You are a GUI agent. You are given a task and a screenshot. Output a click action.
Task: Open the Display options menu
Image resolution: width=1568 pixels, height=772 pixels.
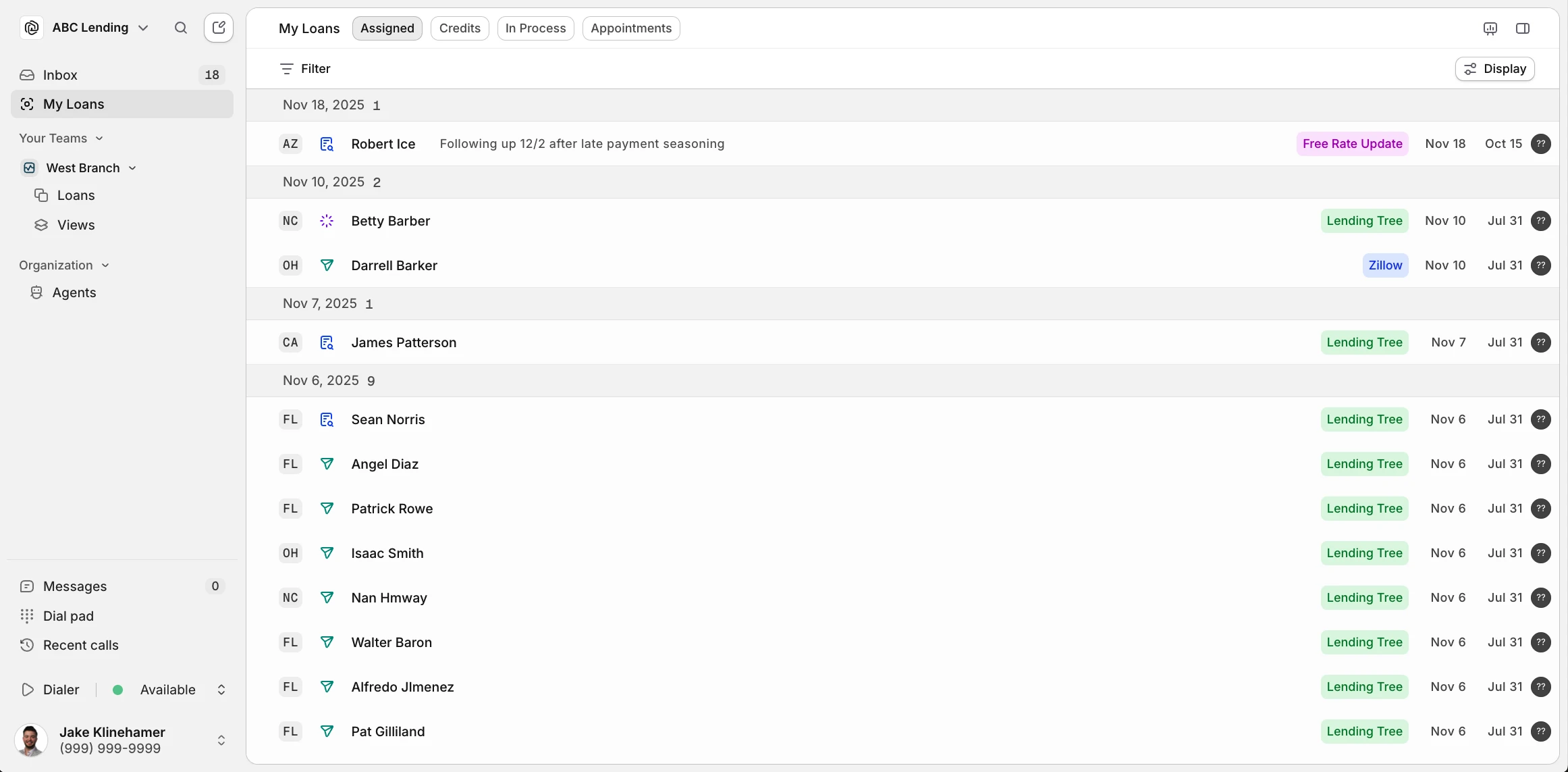pyautogui.click(x=1495, y=68)
